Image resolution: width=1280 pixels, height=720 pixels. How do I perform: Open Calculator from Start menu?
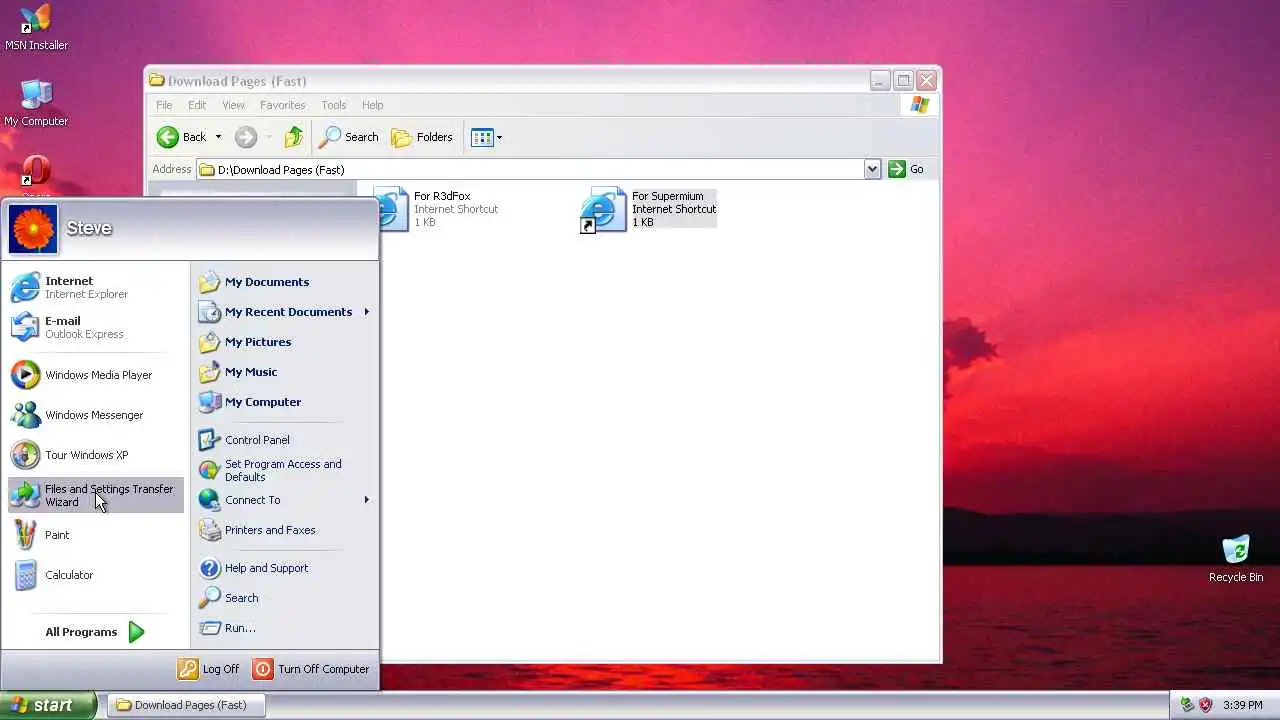(95, 575)
